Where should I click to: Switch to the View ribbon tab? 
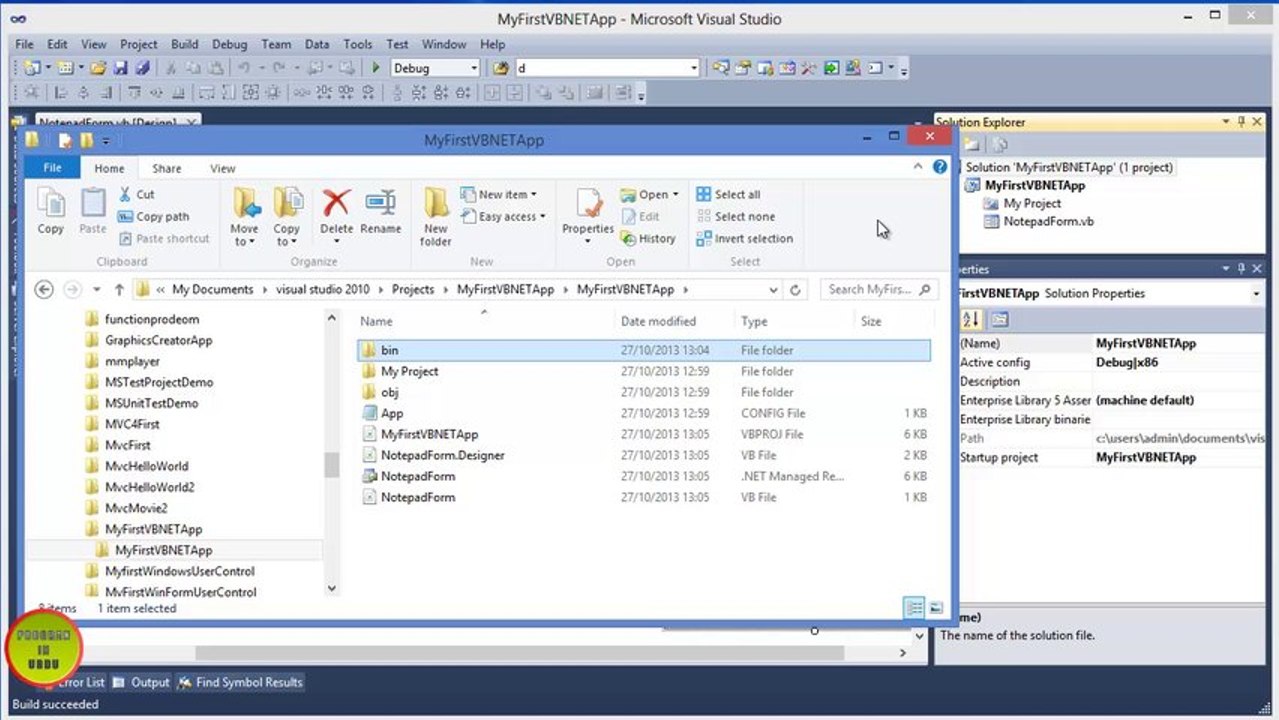pyautogui.click(x=222, y=168)
